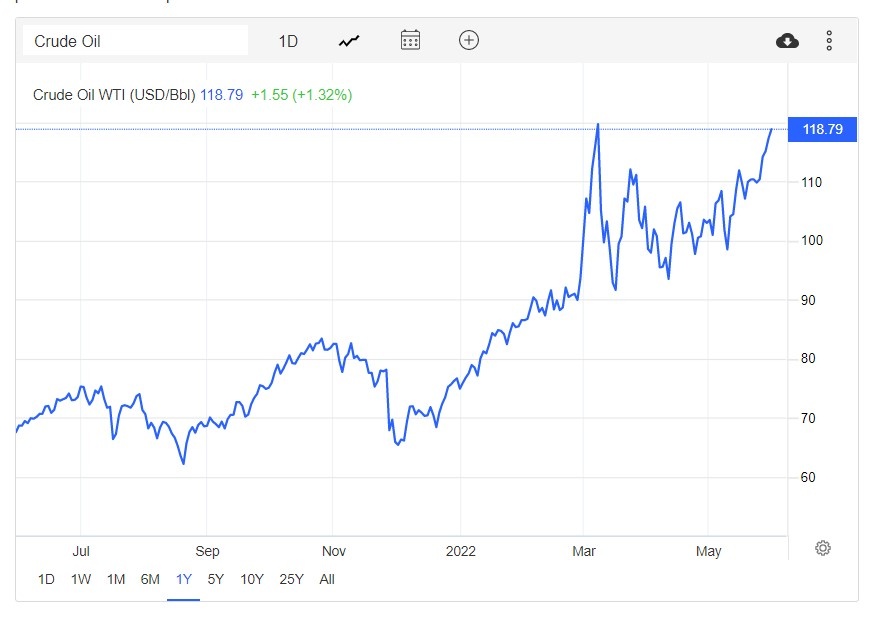Select the 1Y time range tab

click(x=184, y=579)
